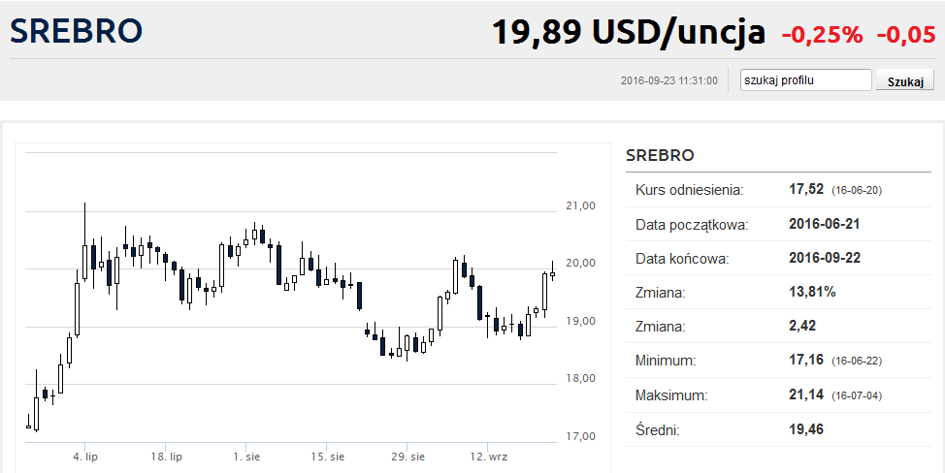Image resolution: width=945 pixels, height=473 pixels.
Task: Click the 19,89 USD/uncja price
Action: 629,32
